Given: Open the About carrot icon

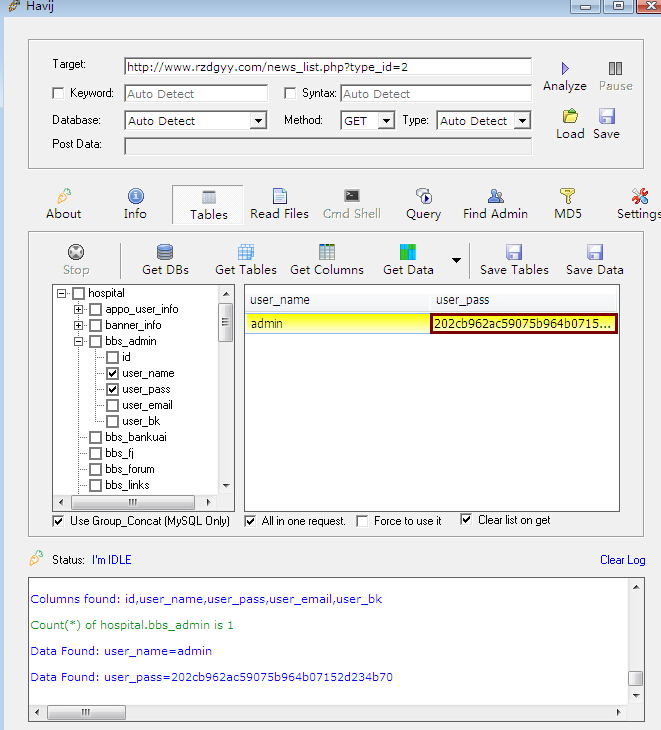Looking at the screenshot, I should click(x=64, y=196).
